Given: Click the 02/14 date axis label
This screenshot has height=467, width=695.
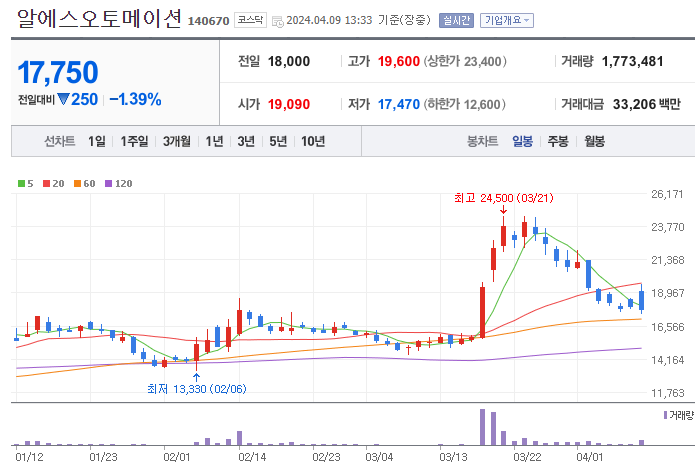Looking at the screenshot, I should 252,457.
